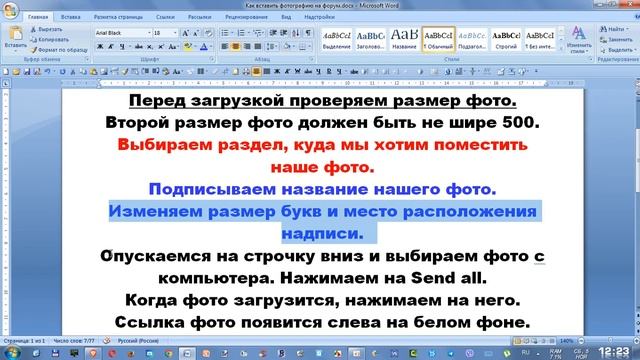Expand the styles gallery (more arrow)
The image size is (640, 360).
(561, 49)
